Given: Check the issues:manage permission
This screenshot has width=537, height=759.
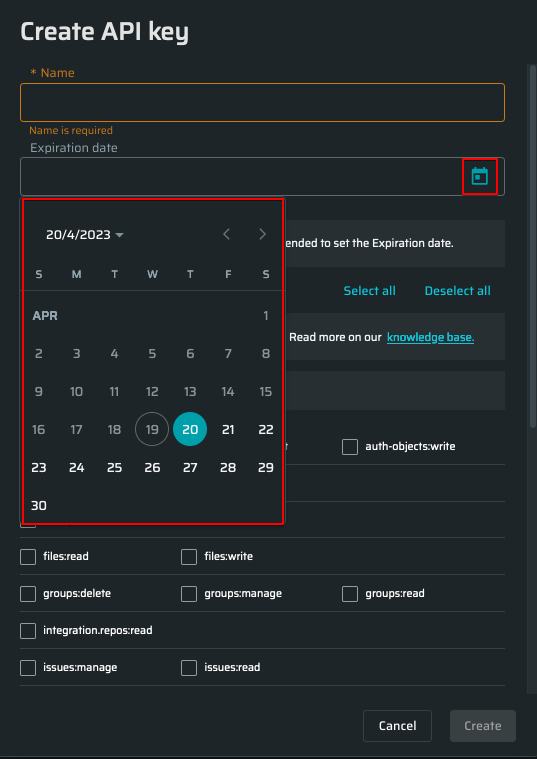Looking at the screenshot, I should pyautogui.click(x=28, y=668).
